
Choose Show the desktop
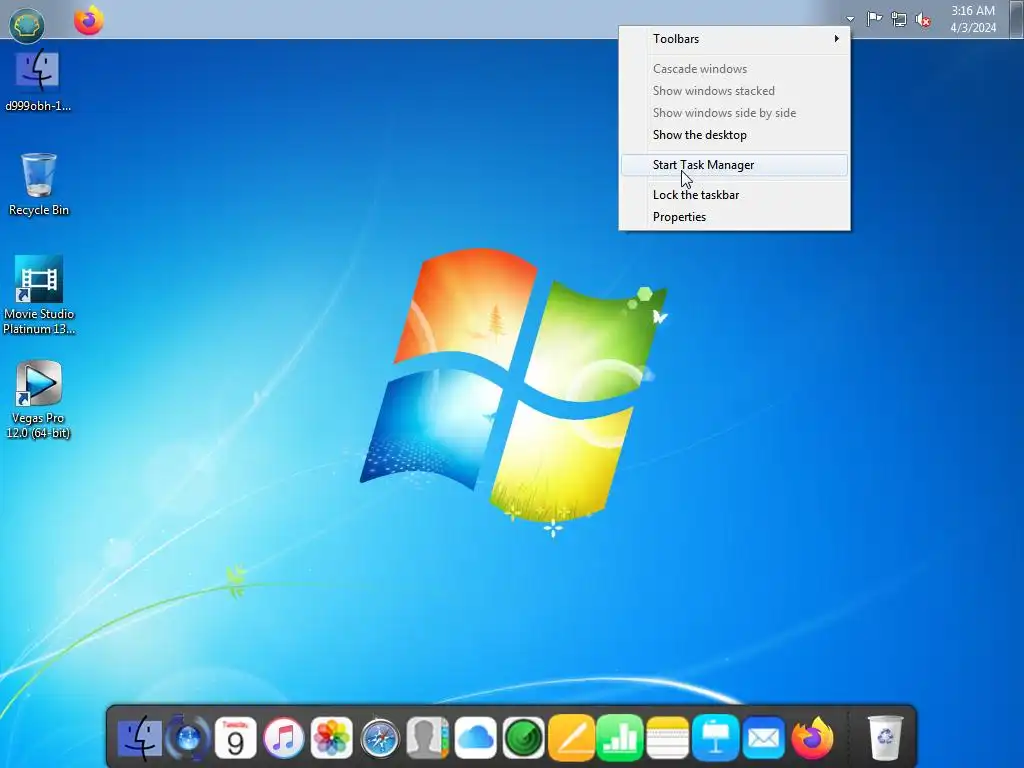[735, 135]
